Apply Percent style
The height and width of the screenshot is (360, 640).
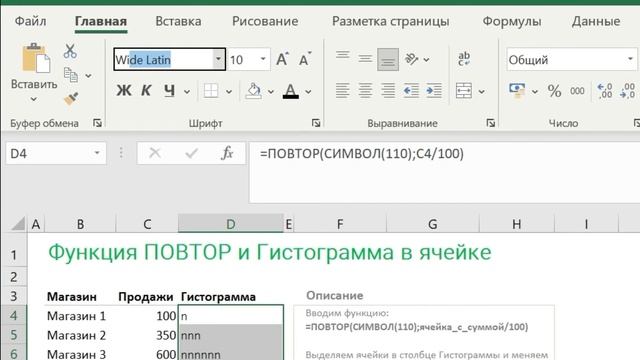(554, 91)
